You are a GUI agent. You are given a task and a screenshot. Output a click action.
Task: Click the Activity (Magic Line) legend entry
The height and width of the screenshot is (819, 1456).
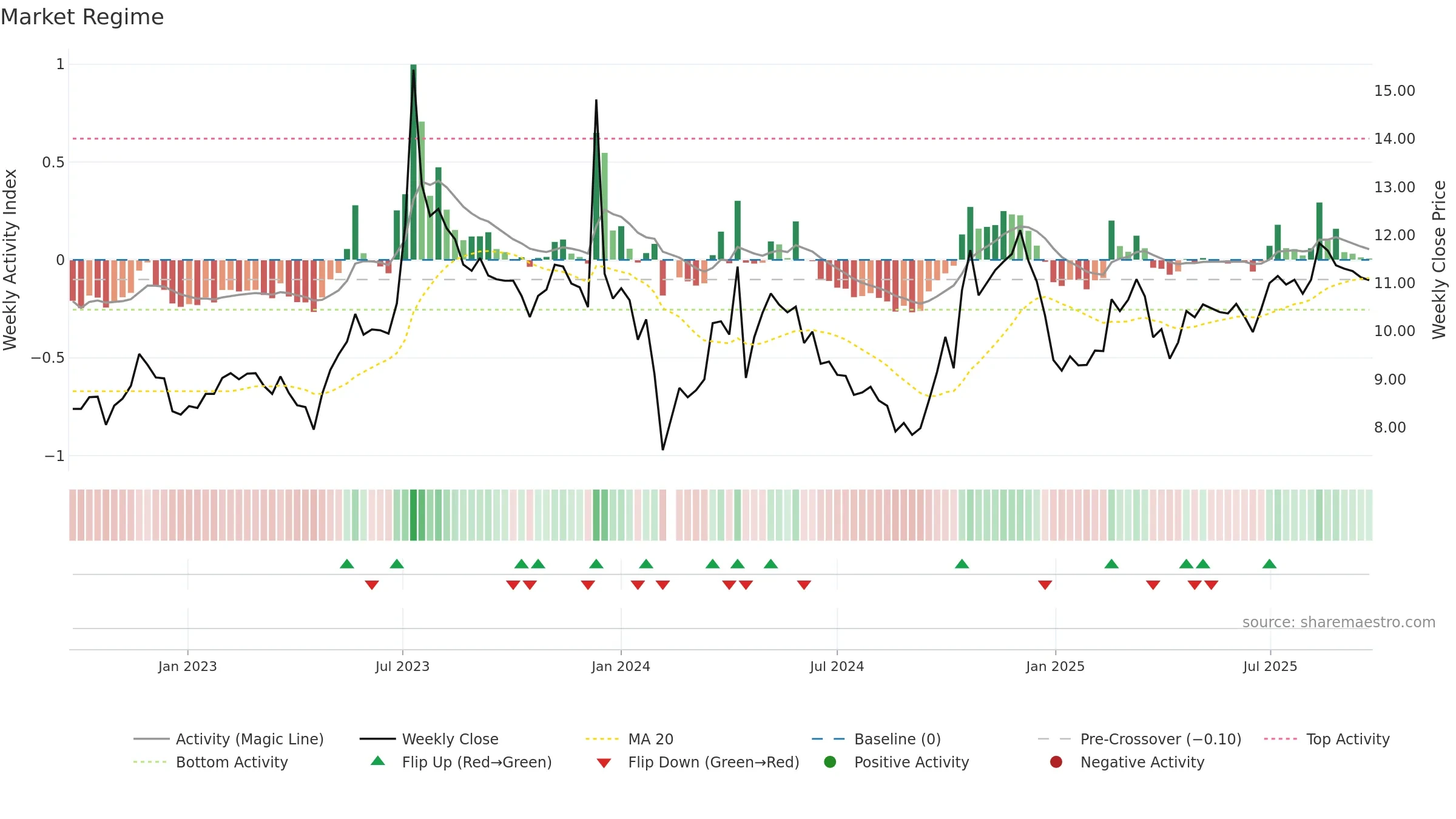229,739
